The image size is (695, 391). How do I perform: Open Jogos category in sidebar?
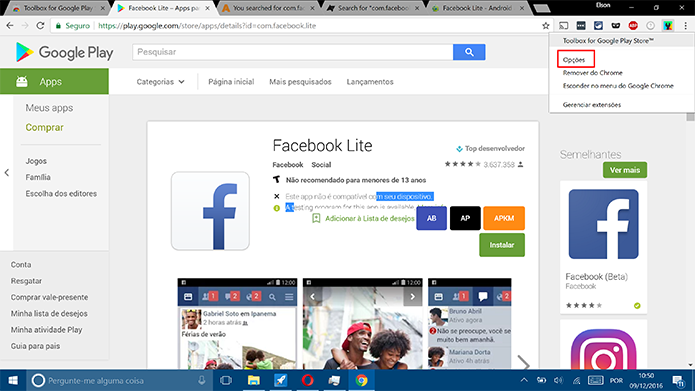[36, 161]
